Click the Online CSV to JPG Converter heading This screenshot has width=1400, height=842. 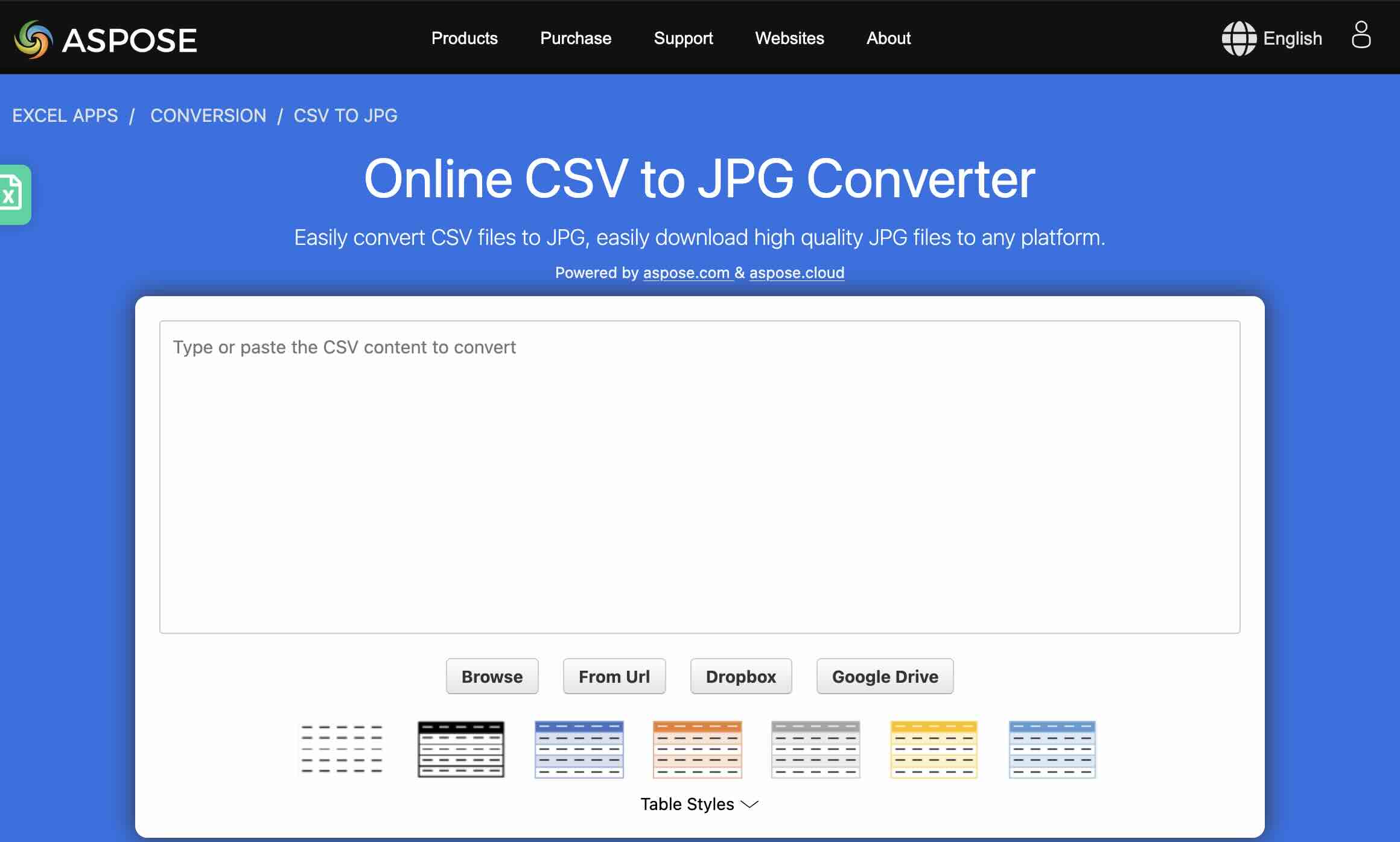click(x=700, y=179)
